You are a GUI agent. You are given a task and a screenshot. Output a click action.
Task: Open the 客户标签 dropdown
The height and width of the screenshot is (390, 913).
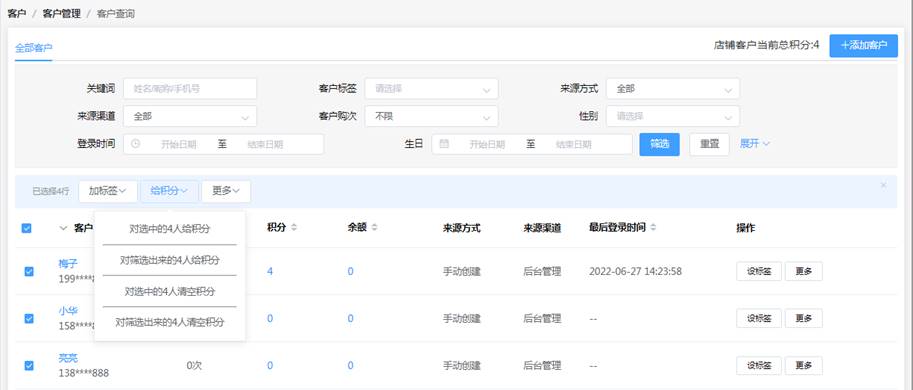[431, 89]
